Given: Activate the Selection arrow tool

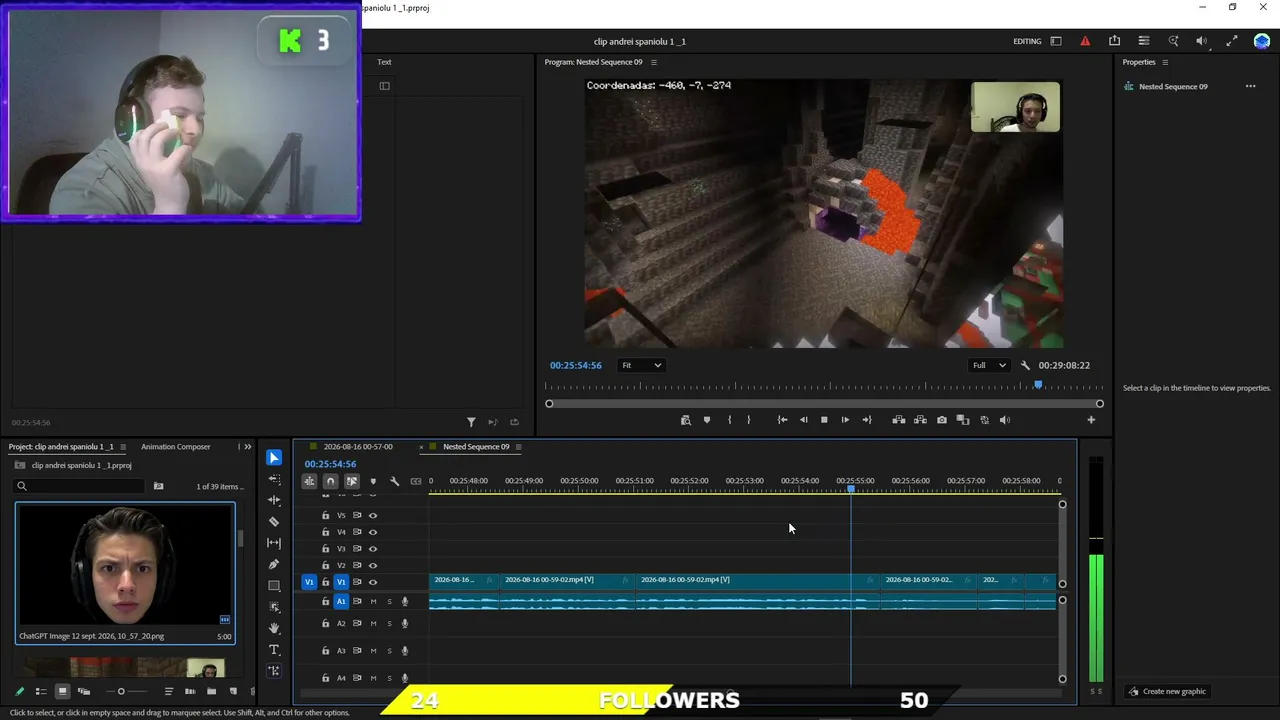Looking at the screenshot, I should click(x=274, y=458).
